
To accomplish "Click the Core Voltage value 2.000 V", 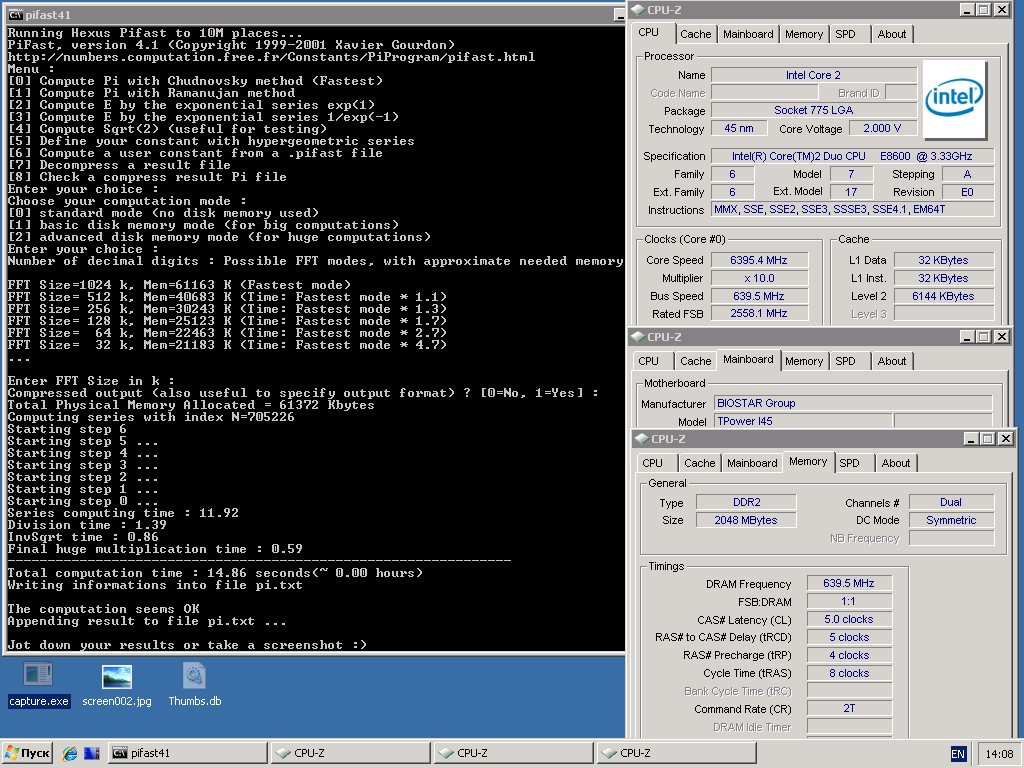I will click(x=882, y=129).
